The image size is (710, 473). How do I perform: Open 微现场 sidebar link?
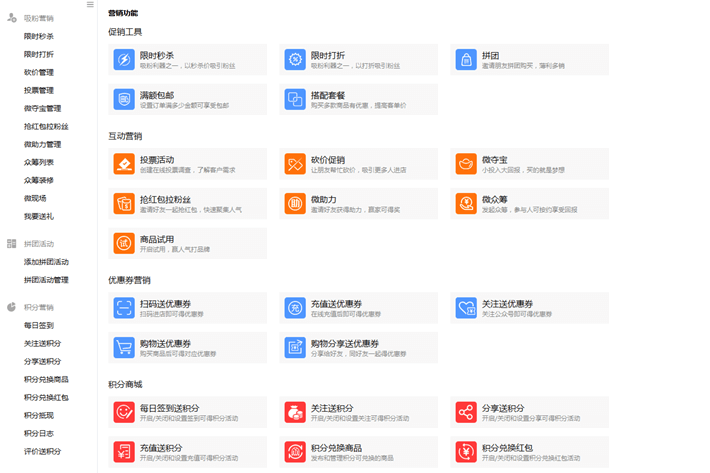(35, 198)
